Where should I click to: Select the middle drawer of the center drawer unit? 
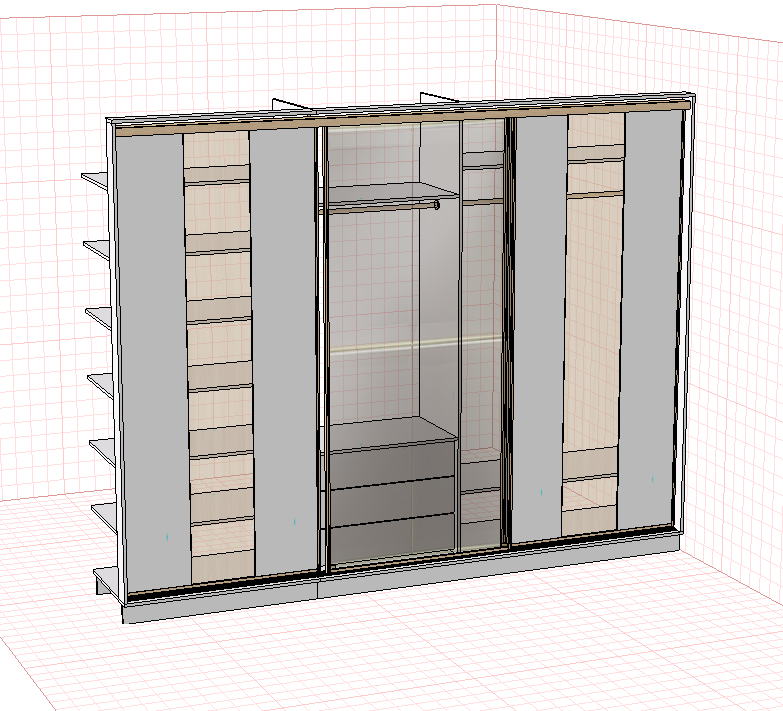[x=392, y=502]
